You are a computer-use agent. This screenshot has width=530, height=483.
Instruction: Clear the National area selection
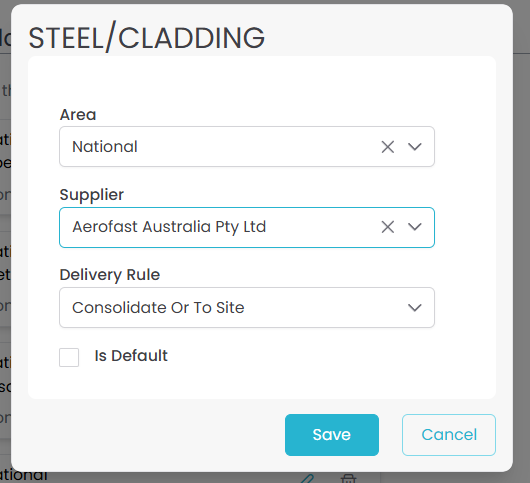[387, 147]
